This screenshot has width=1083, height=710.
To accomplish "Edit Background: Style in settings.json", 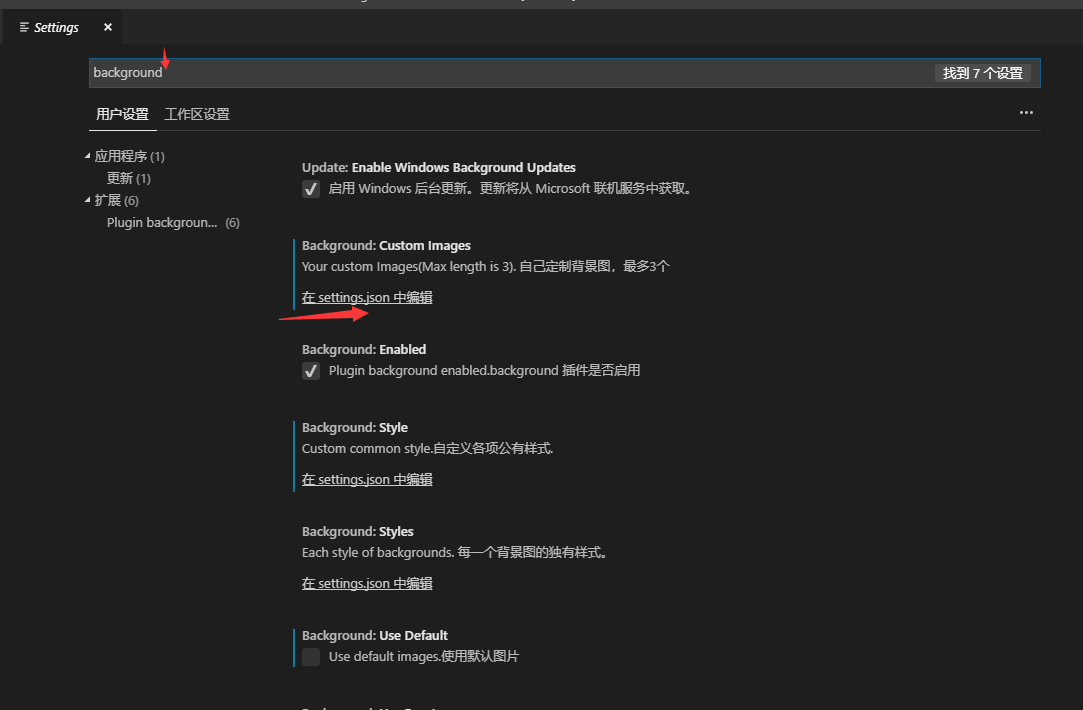I will 366,479.
